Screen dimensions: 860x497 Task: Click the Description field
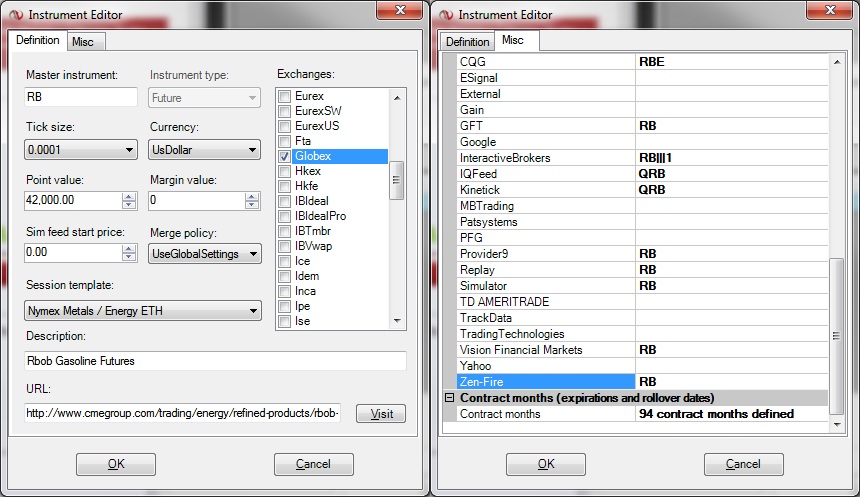click(215, 361)
